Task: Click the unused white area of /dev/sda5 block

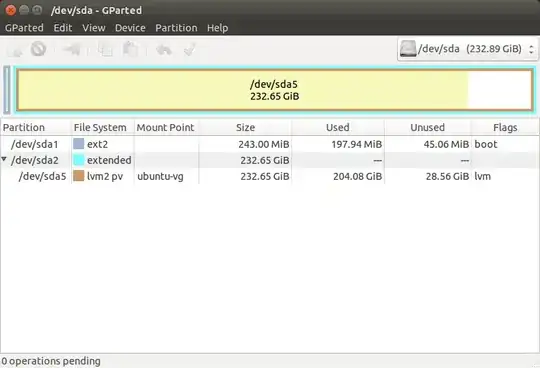Action: click(499, 90)
